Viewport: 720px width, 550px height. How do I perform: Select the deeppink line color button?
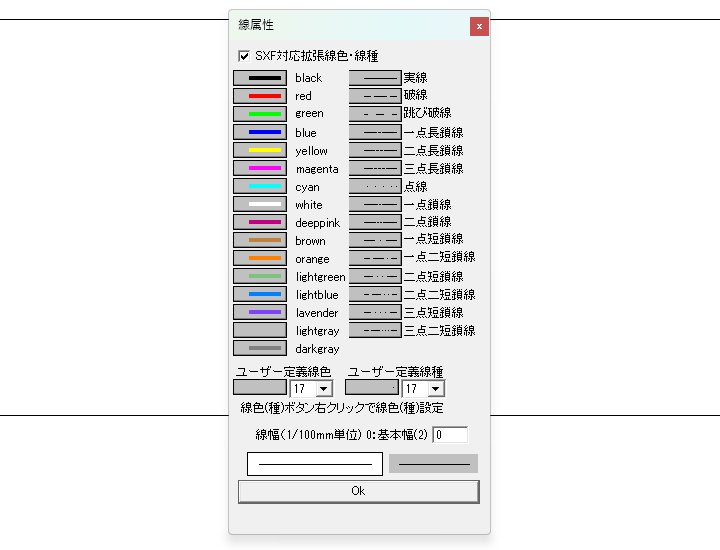pos(260,222)
